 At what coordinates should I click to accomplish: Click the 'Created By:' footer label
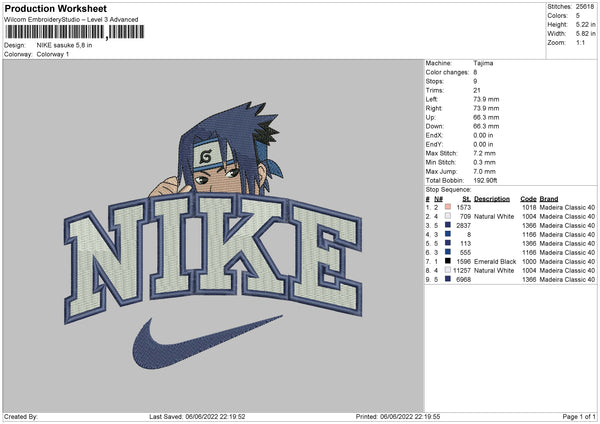[21, 417]
